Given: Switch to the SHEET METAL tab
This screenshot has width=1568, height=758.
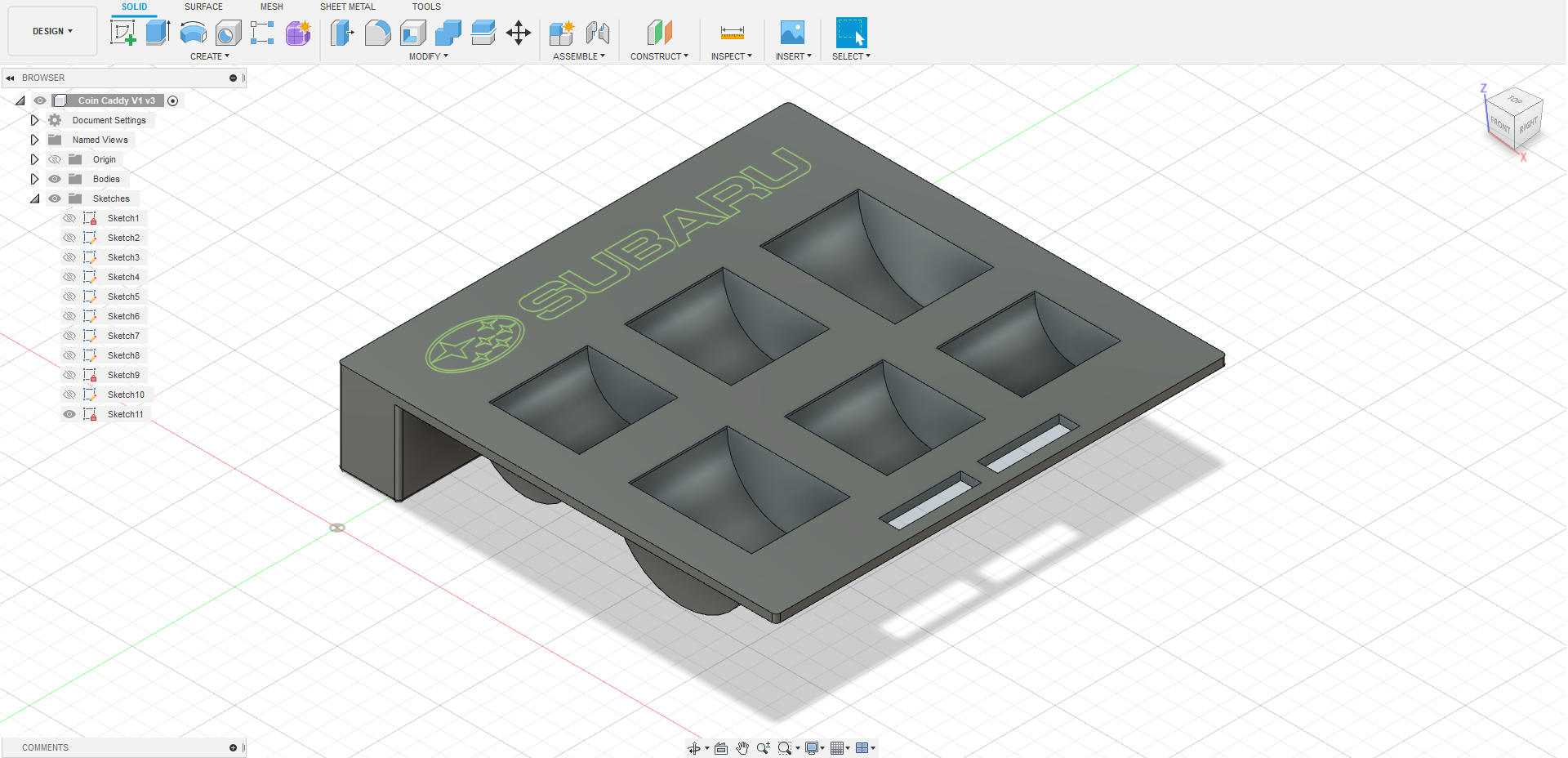Looking at the screenshot, I should pos(348,7).
